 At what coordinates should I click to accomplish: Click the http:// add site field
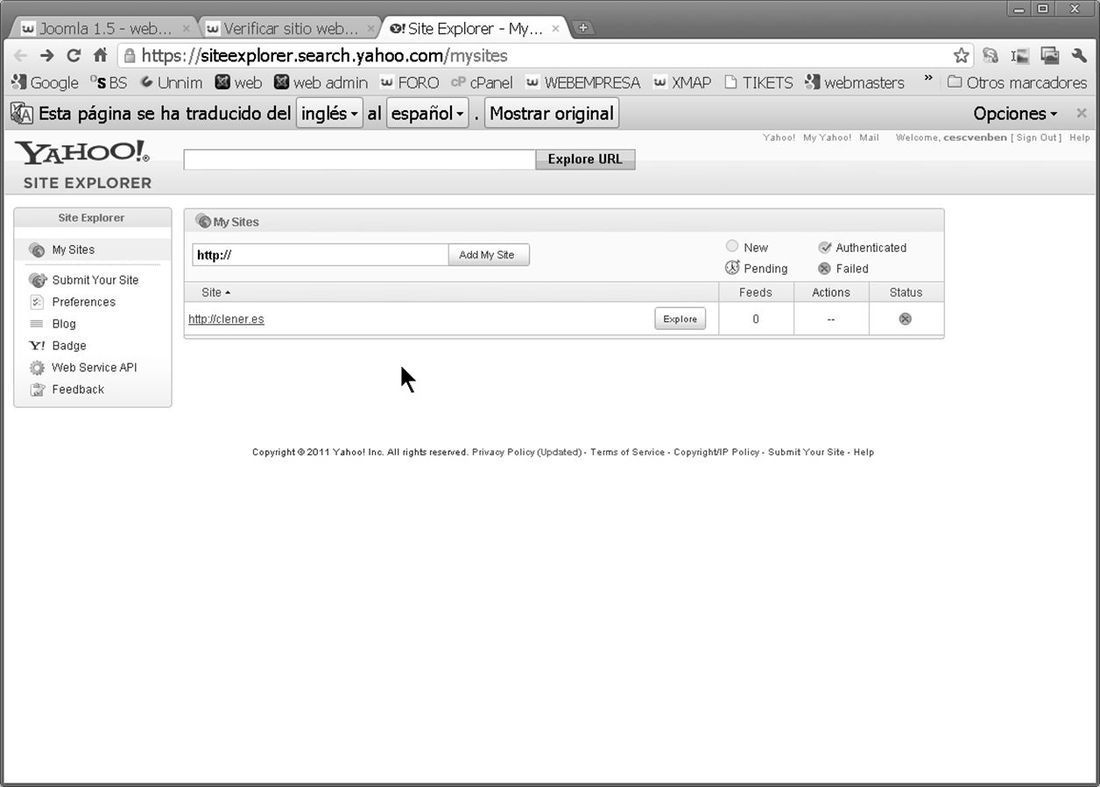[x=320, y=255]
